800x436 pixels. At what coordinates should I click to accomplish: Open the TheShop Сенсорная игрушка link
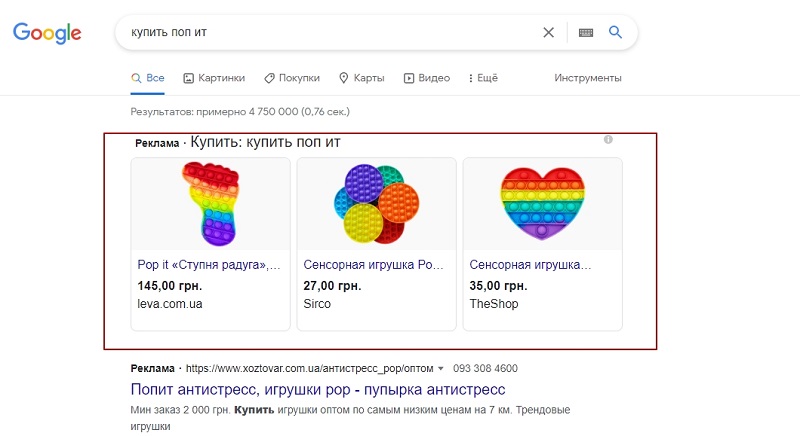point(530,265)
